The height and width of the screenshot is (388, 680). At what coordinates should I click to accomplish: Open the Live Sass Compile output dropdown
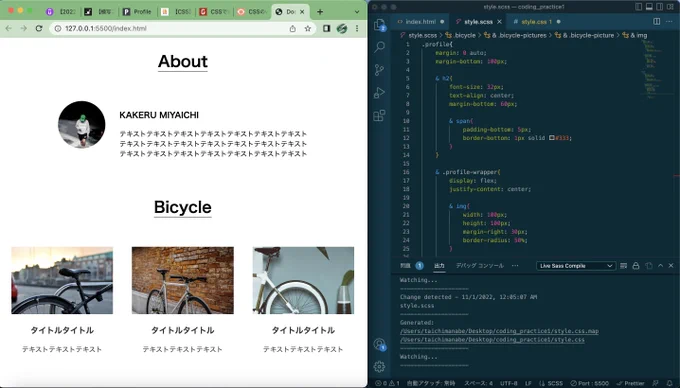point(575,266)
